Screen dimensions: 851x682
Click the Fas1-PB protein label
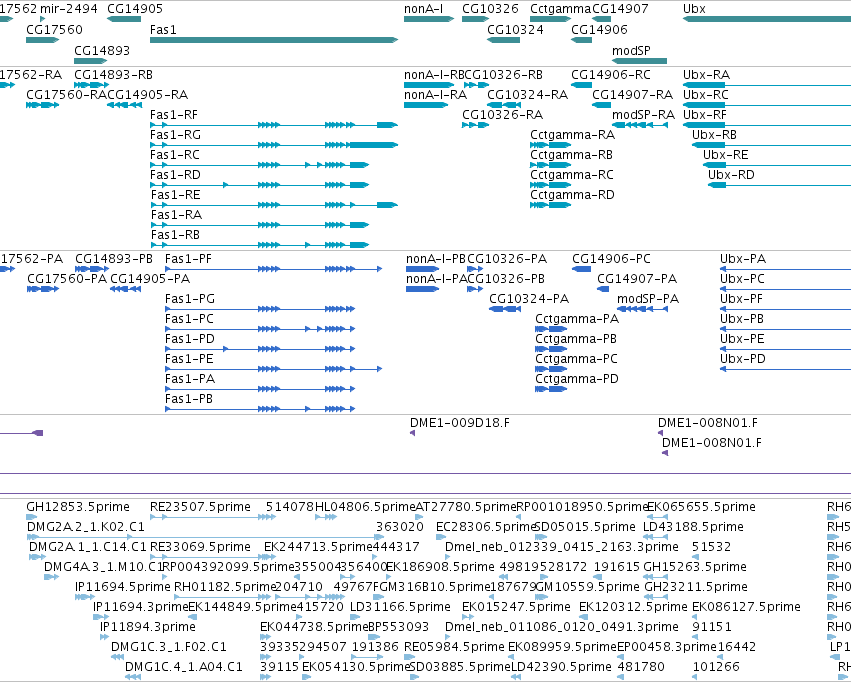(189, 399)
